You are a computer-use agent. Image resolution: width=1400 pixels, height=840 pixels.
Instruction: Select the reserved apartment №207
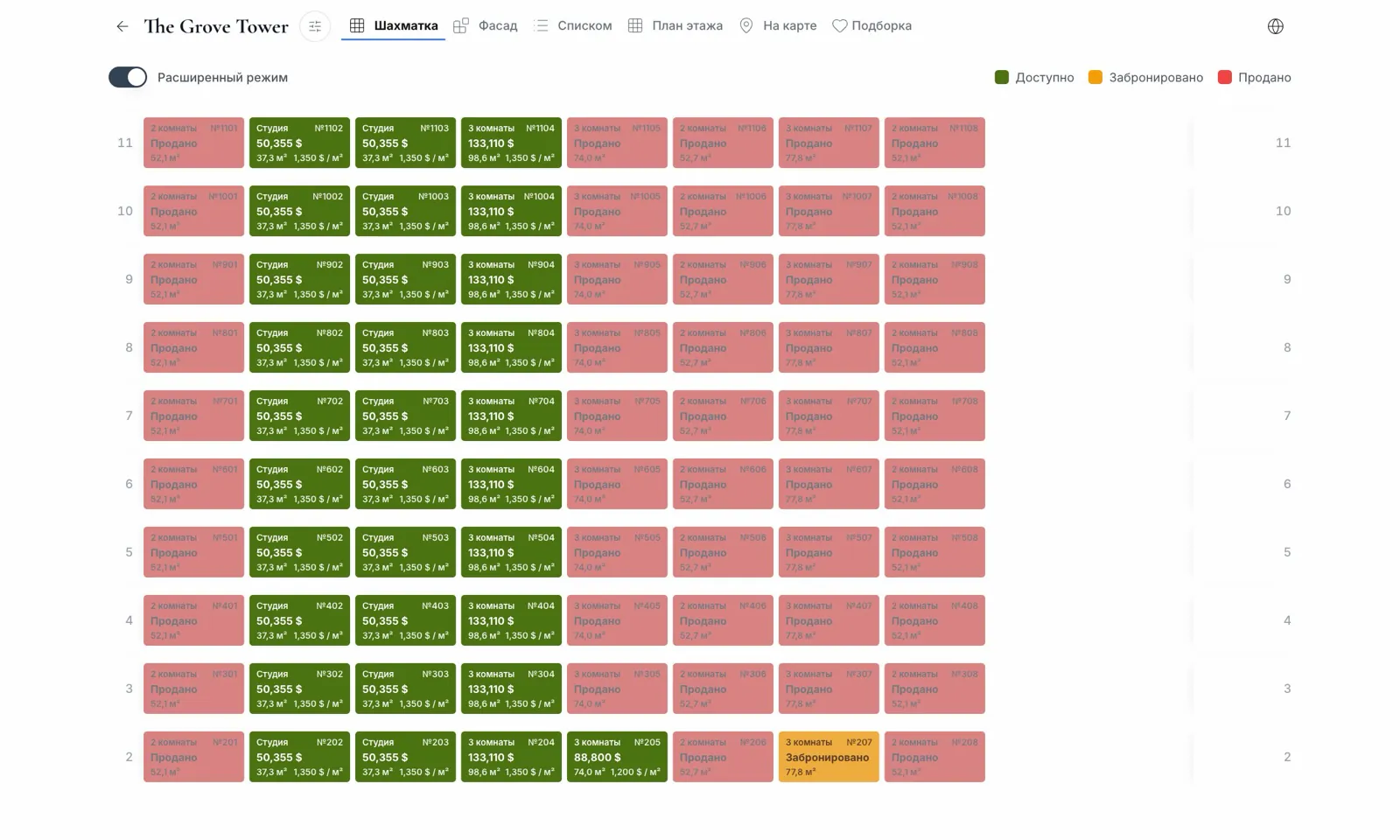click(x=829, y=757)
